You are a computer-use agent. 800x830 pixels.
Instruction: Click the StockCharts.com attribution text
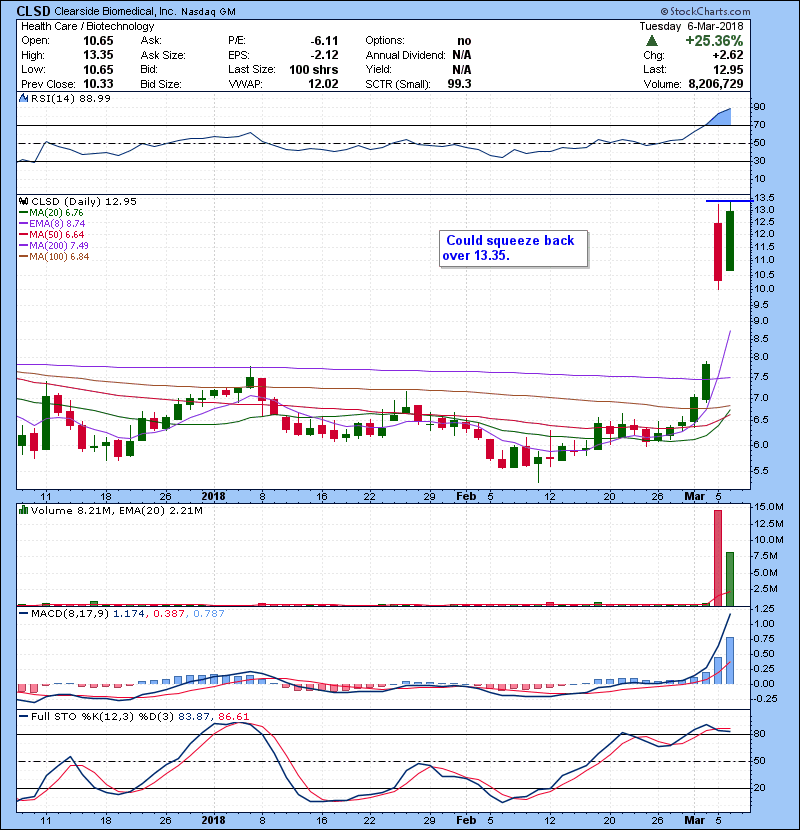click(705, 11)
